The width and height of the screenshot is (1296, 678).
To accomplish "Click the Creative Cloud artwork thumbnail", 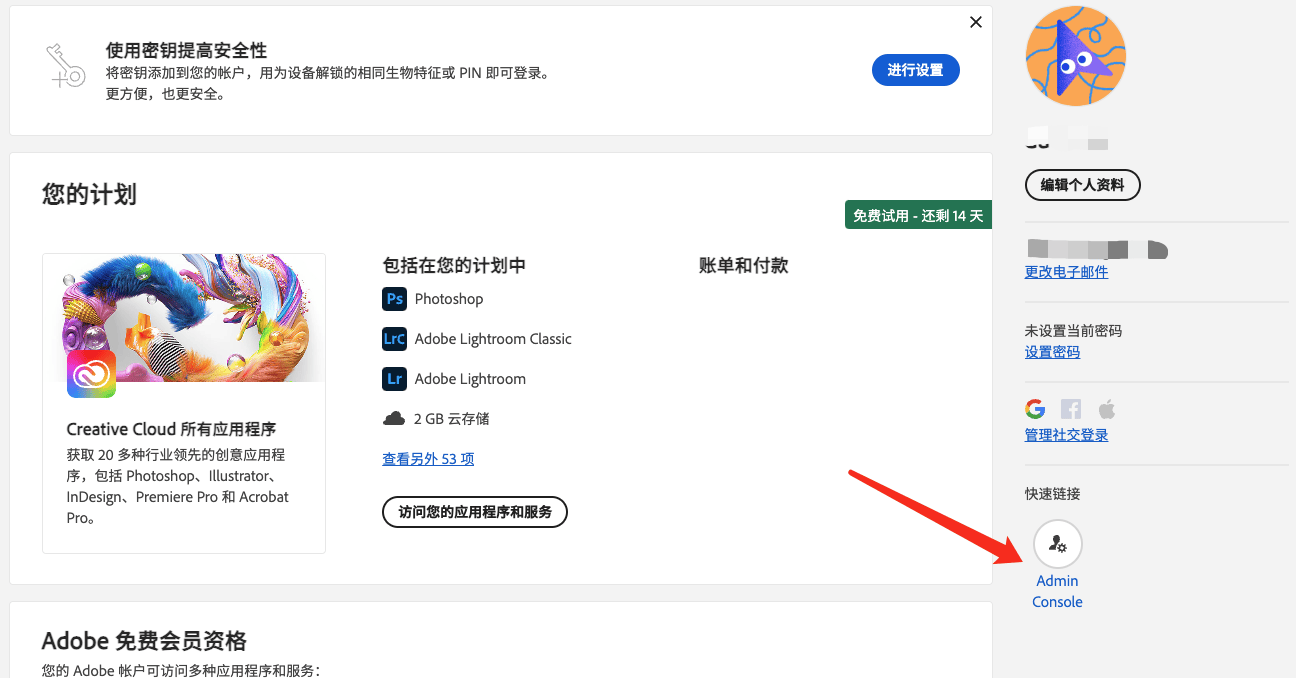I will [184, 318].
